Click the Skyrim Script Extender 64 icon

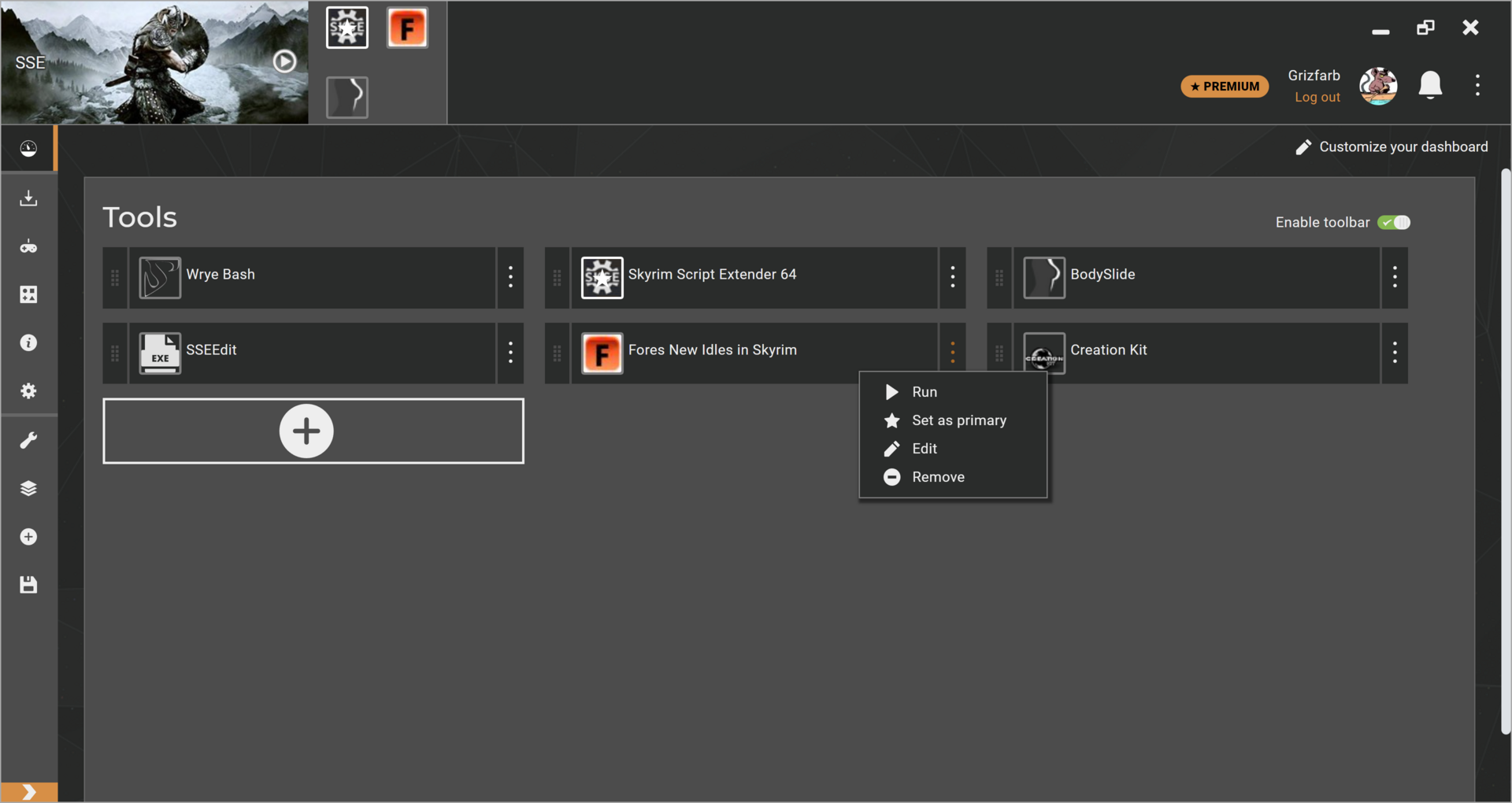click(x=602, y=278)
